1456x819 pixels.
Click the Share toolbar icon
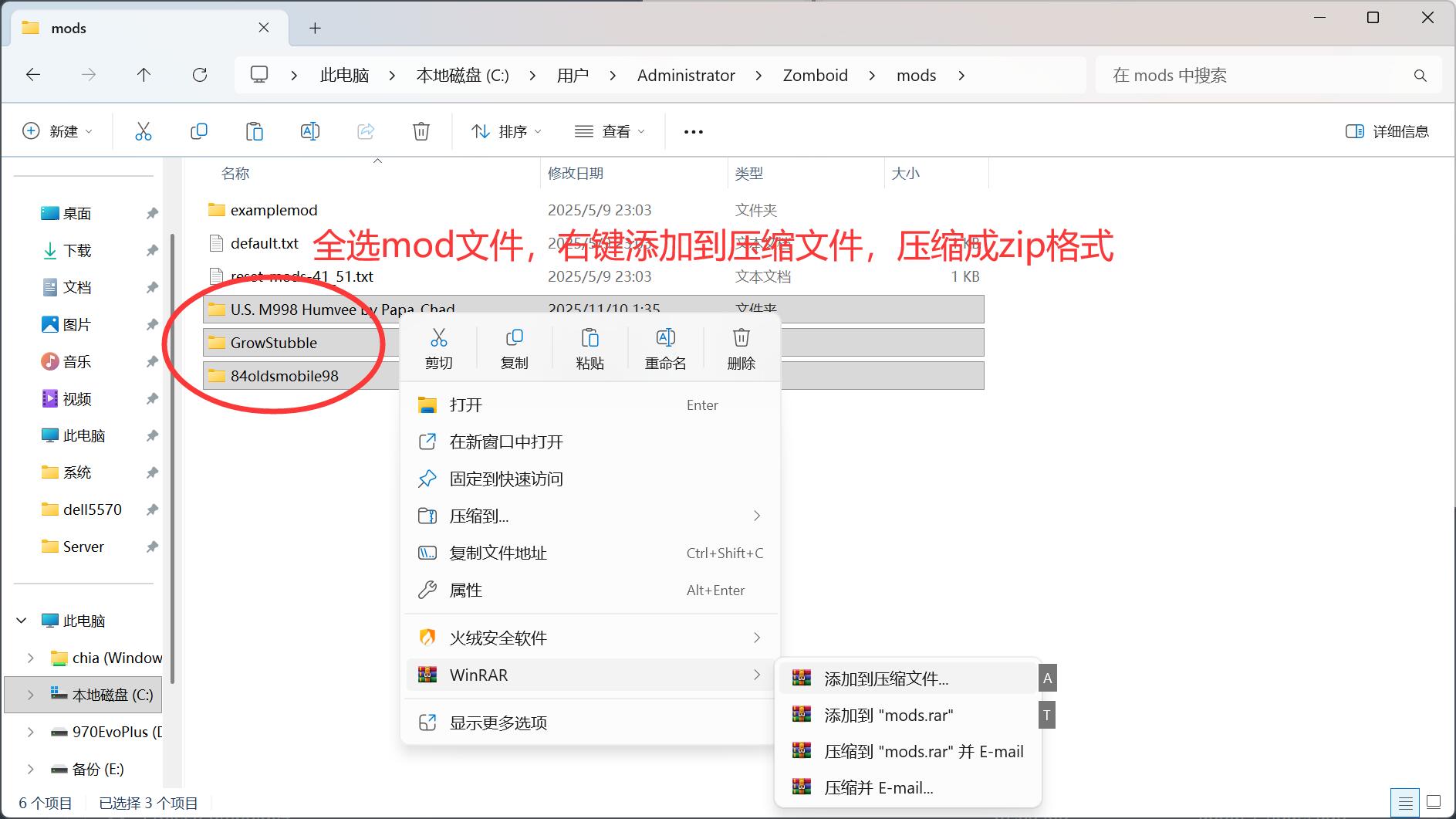(365, 130)
